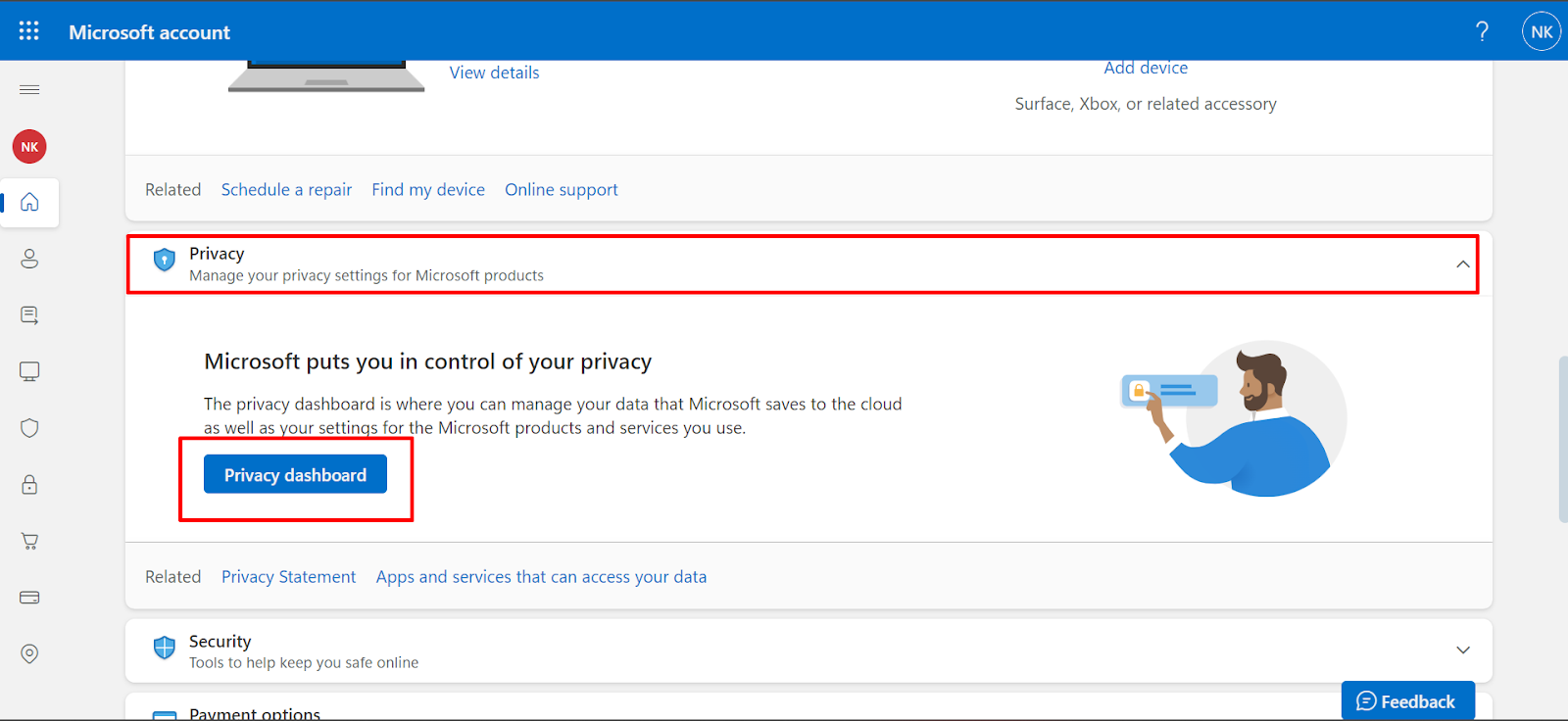This screenshot has width=1568, height=721.
Task: Collapse the Privacy section chevron
Action: pos(1462,264)
